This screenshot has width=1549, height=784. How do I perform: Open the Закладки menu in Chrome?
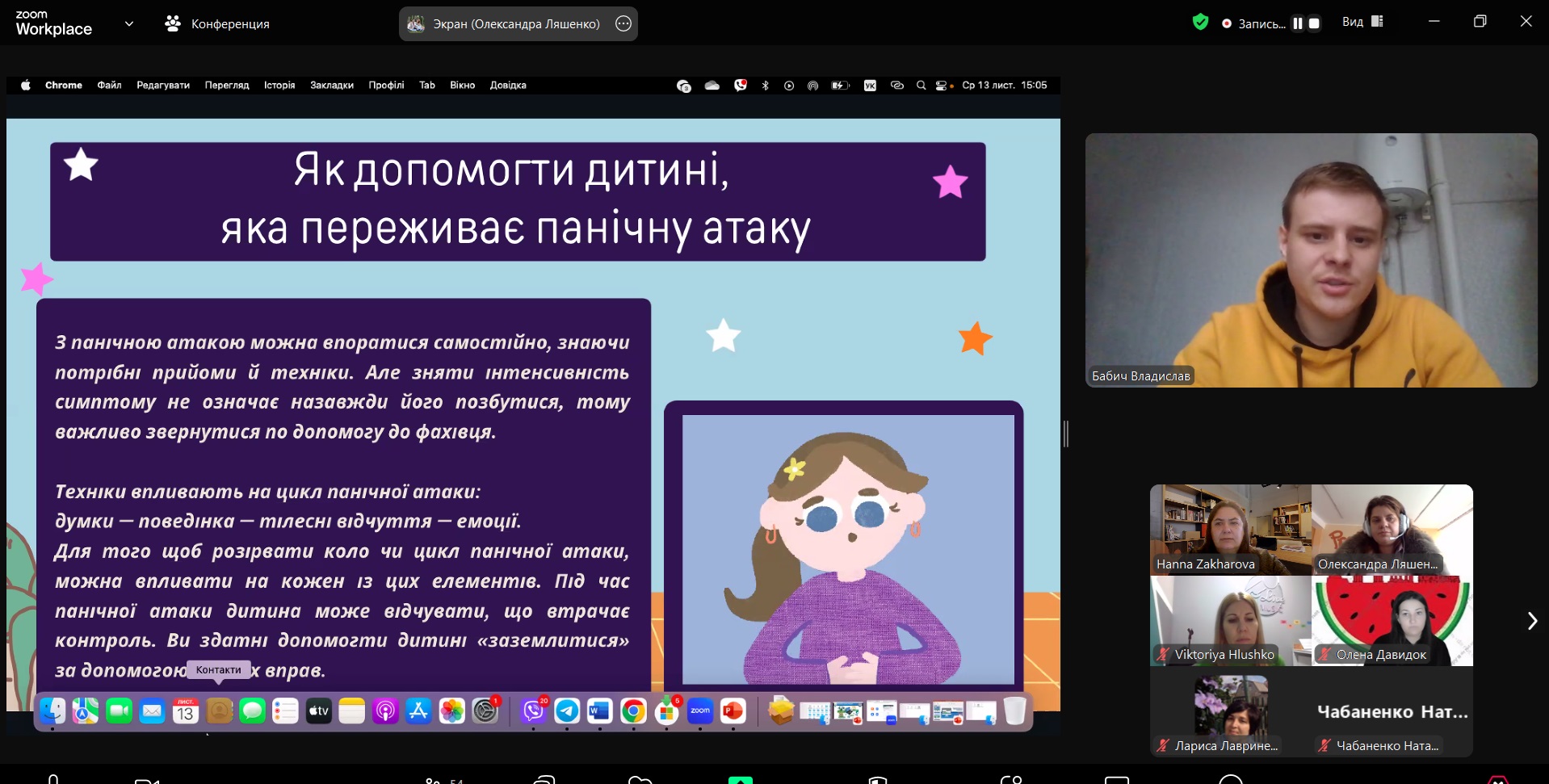(331, 85)
